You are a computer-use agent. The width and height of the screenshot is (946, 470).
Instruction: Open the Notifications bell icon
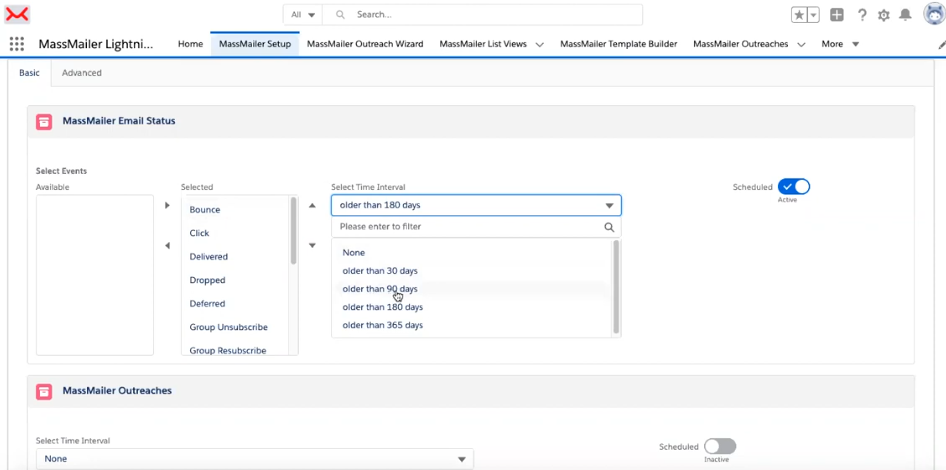tap(906, 15)
